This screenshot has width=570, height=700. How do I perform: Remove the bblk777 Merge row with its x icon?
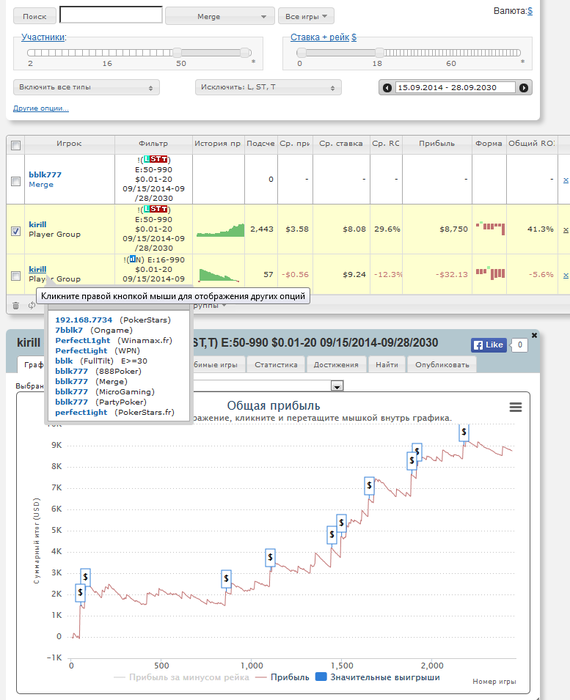566,180
